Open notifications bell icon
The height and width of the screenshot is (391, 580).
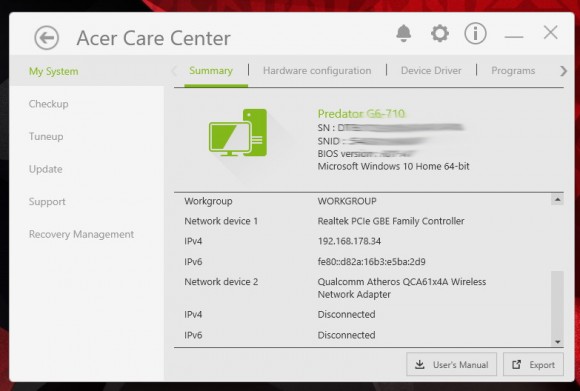404,34
